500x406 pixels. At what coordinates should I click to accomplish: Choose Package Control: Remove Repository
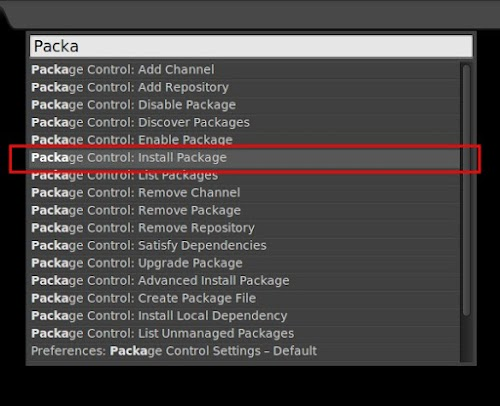pyautogui.click(x=244, y=228)
